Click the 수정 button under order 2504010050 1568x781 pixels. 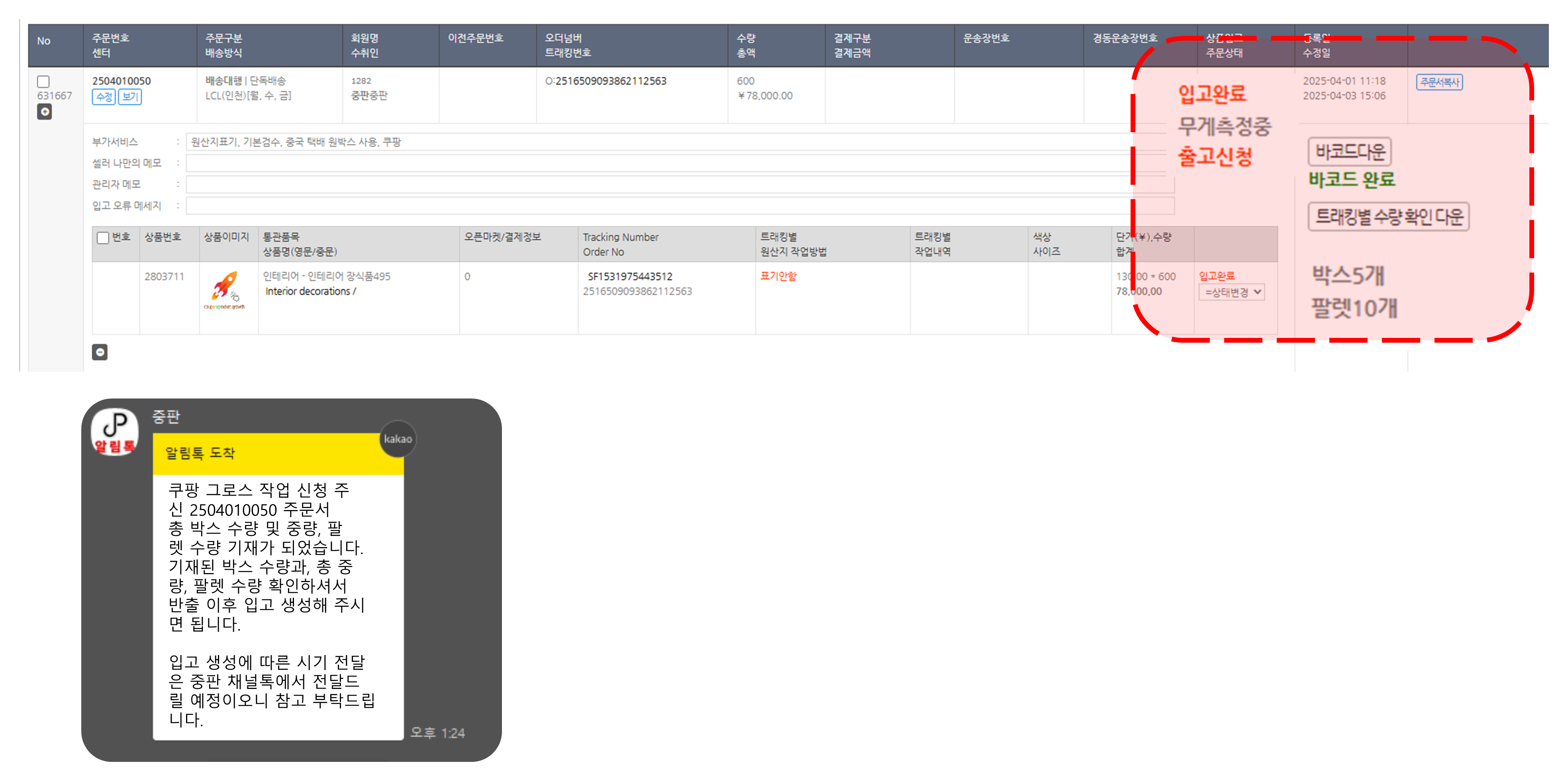coord(104,97)
